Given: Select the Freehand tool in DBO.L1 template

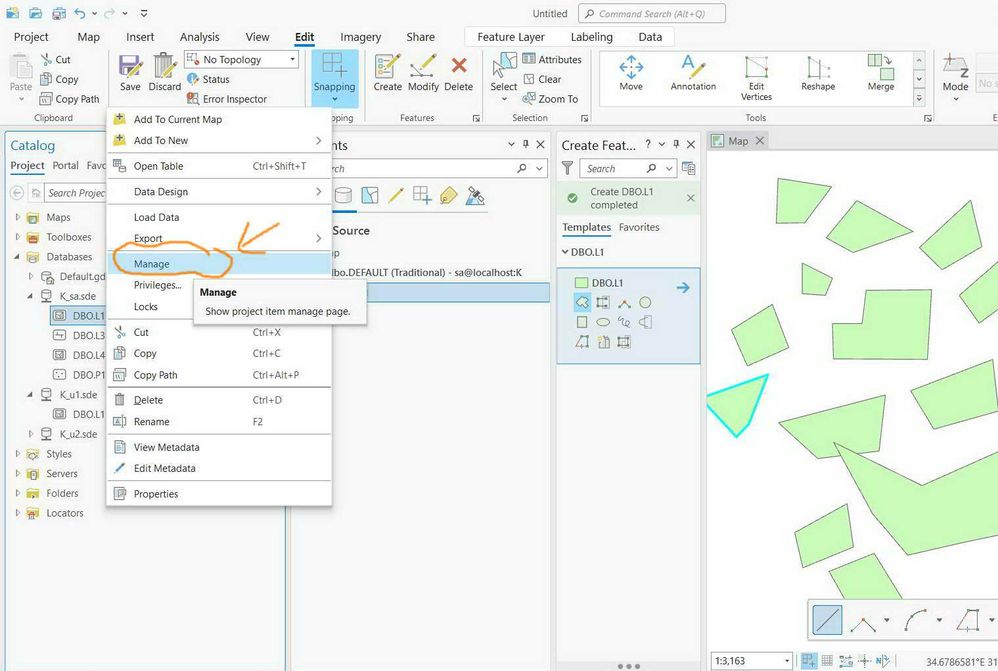Looking at the screenshot, I should pyautogui.click(x=624, y=322).
